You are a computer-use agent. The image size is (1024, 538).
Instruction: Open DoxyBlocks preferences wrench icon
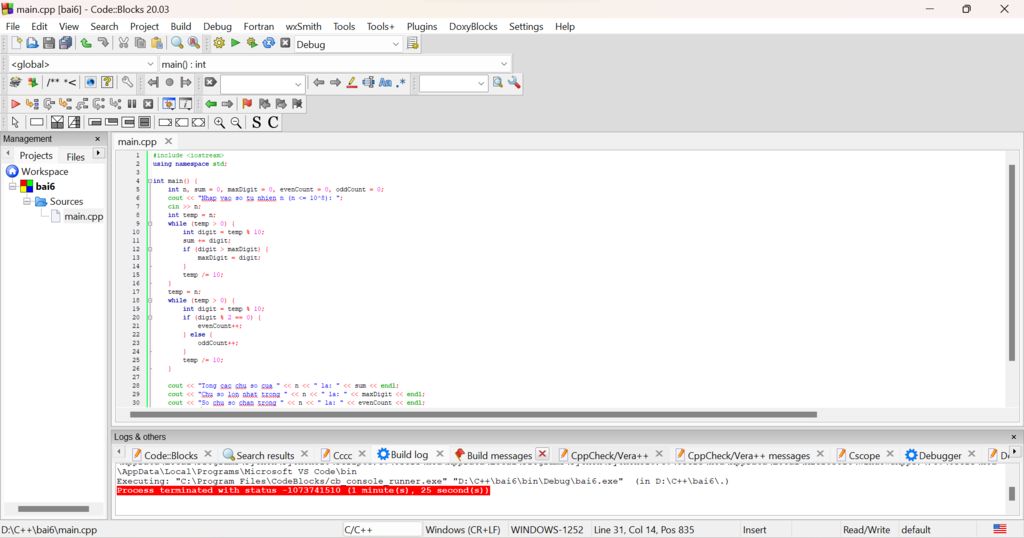[127, 82]
